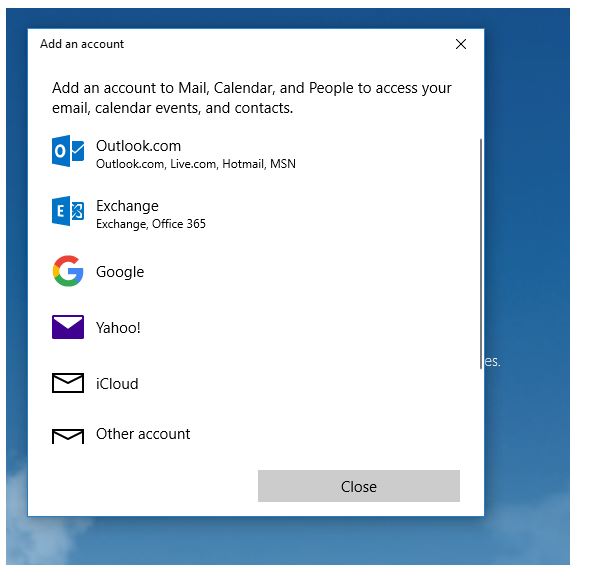Click the Outlook.com envelope icon
Screen dimensions: 593x581
point(68,151)
